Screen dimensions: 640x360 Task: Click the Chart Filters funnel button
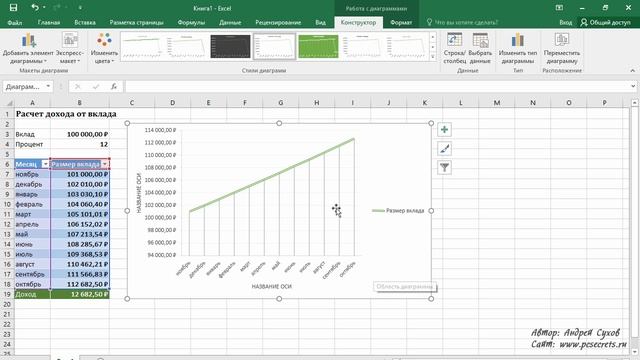[x=444, y=167]
